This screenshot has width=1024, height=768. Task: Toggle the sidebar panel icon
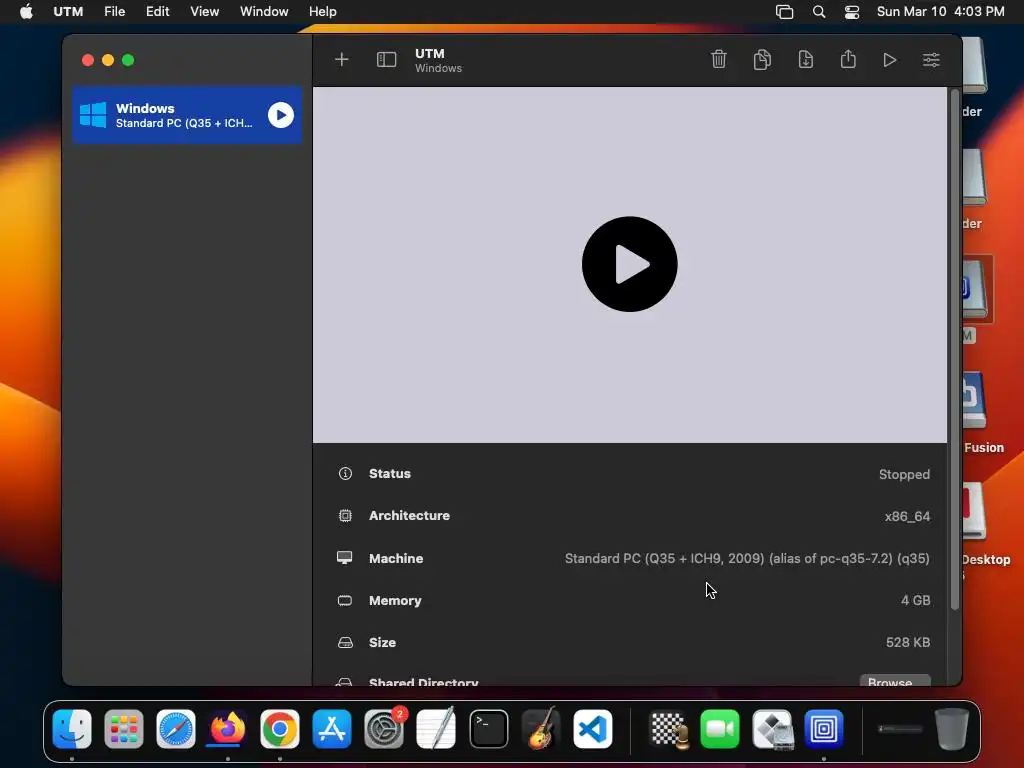[387, 60]
